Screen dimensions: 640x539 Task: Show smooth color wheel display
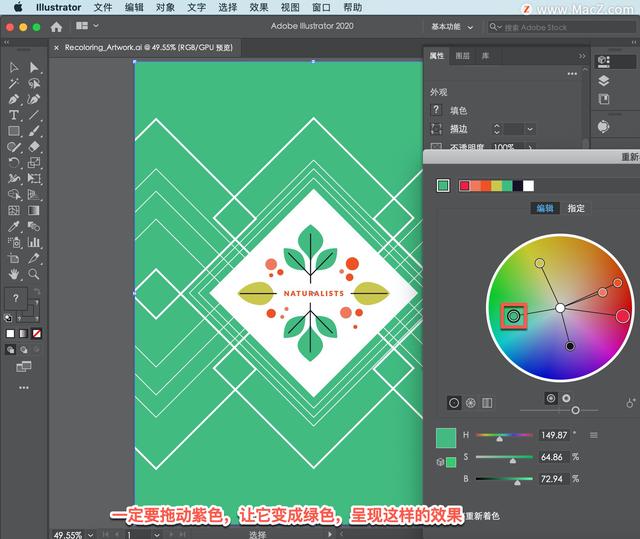[454, 403]
